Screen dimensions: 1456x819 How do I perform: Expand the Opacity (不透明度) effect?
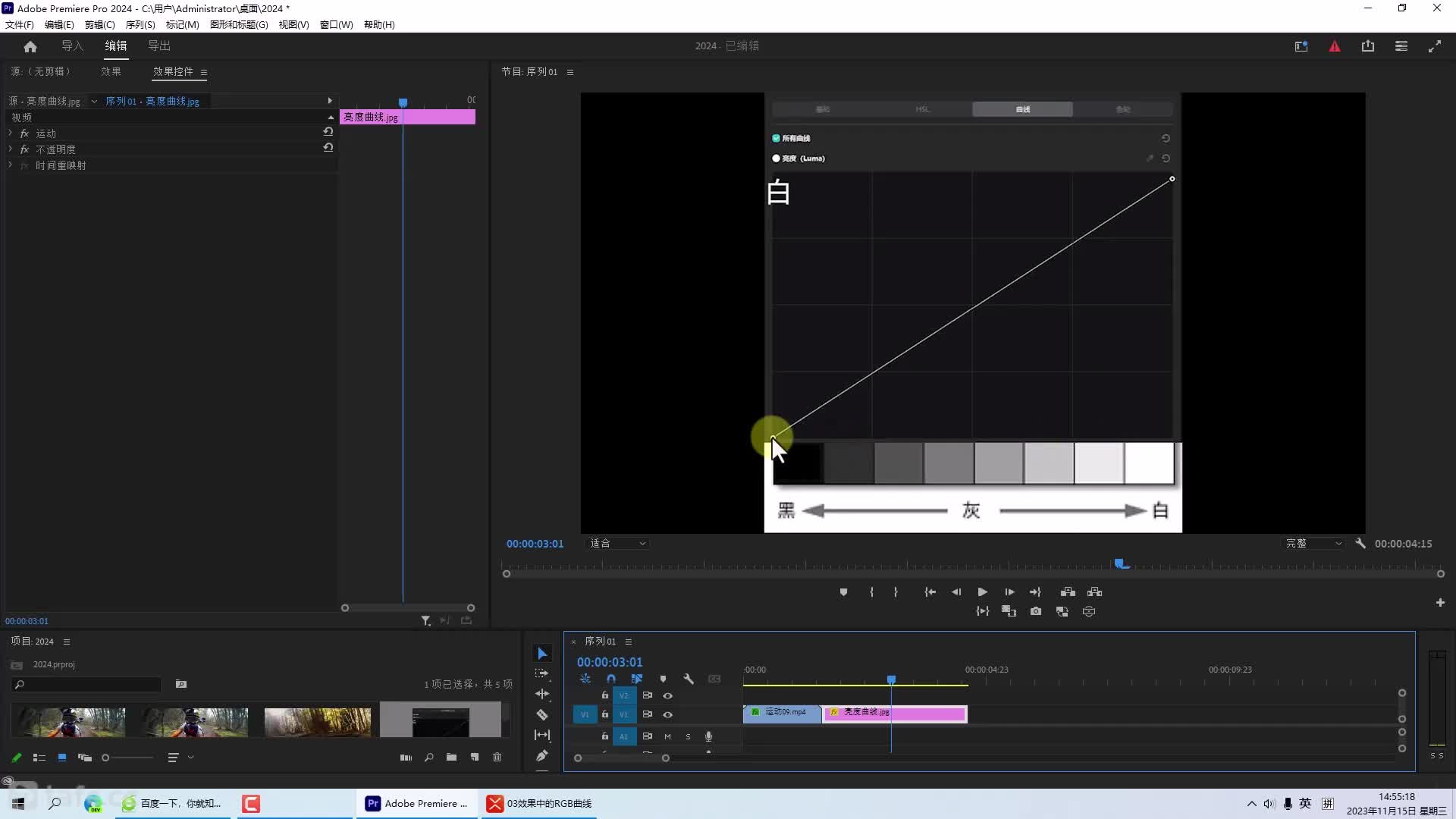[11, 149]
